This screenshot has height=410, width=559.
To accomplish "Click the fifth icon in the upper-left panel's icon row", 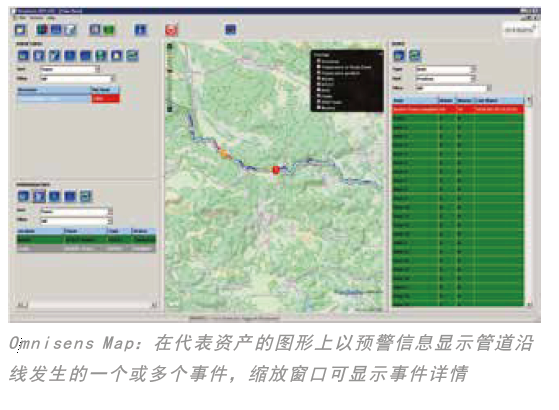I will (86, 56).
